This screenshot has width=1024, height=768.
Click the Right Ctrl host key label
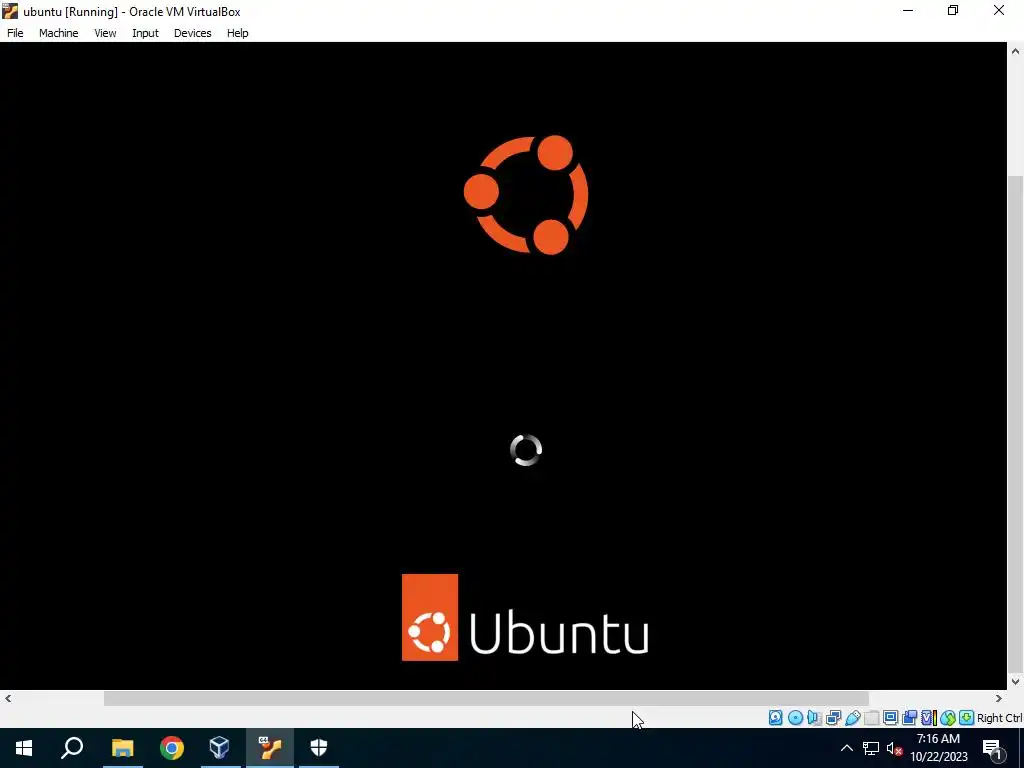click(1000, 718)
